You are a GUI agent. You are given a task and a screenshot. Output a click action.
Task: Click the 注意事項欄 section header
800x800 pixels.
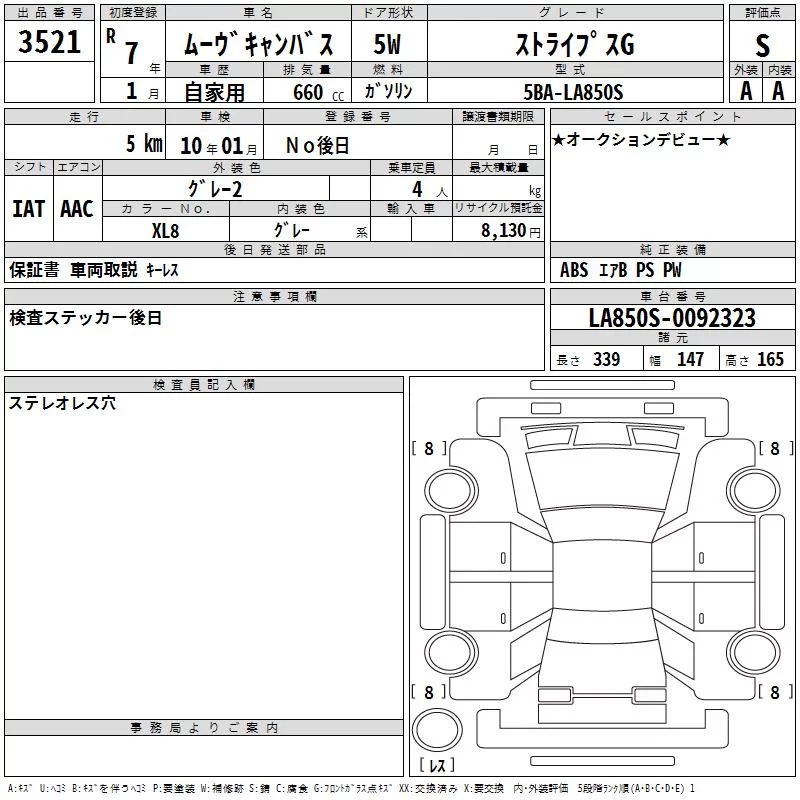click(275, 296)
